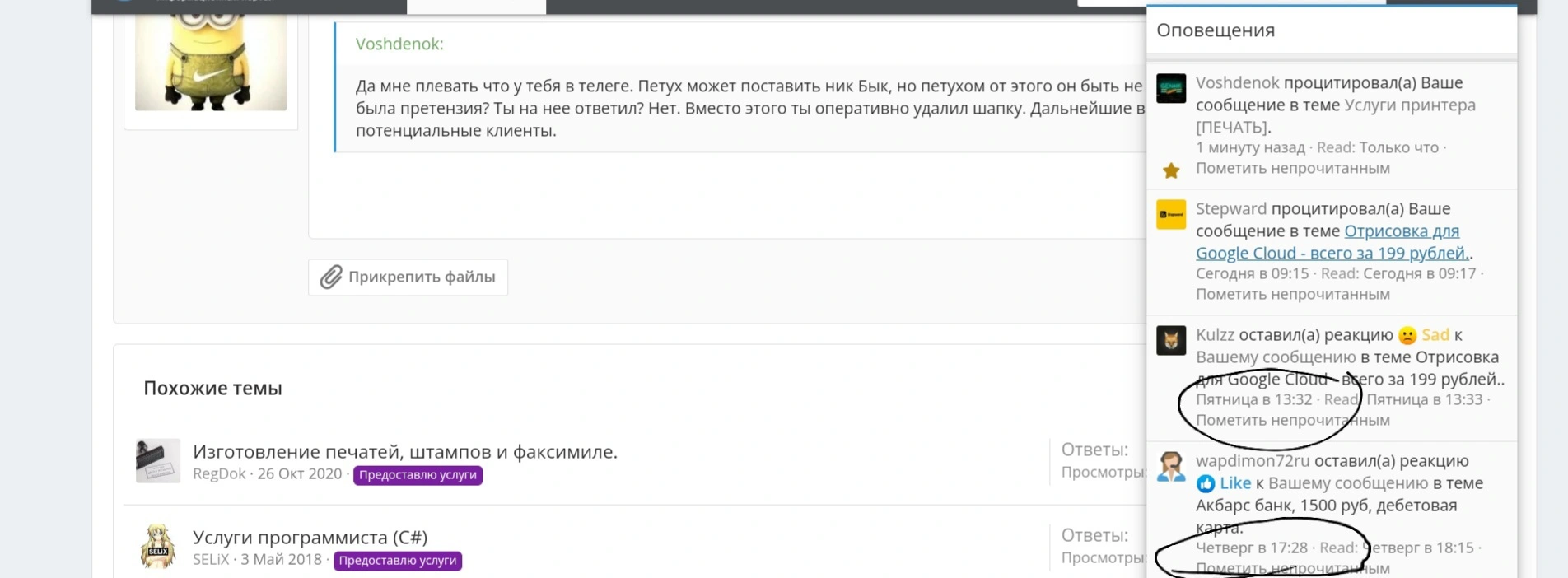
Task: Click wapdimon72ru's avatar icon
Action: point(1171,466)
